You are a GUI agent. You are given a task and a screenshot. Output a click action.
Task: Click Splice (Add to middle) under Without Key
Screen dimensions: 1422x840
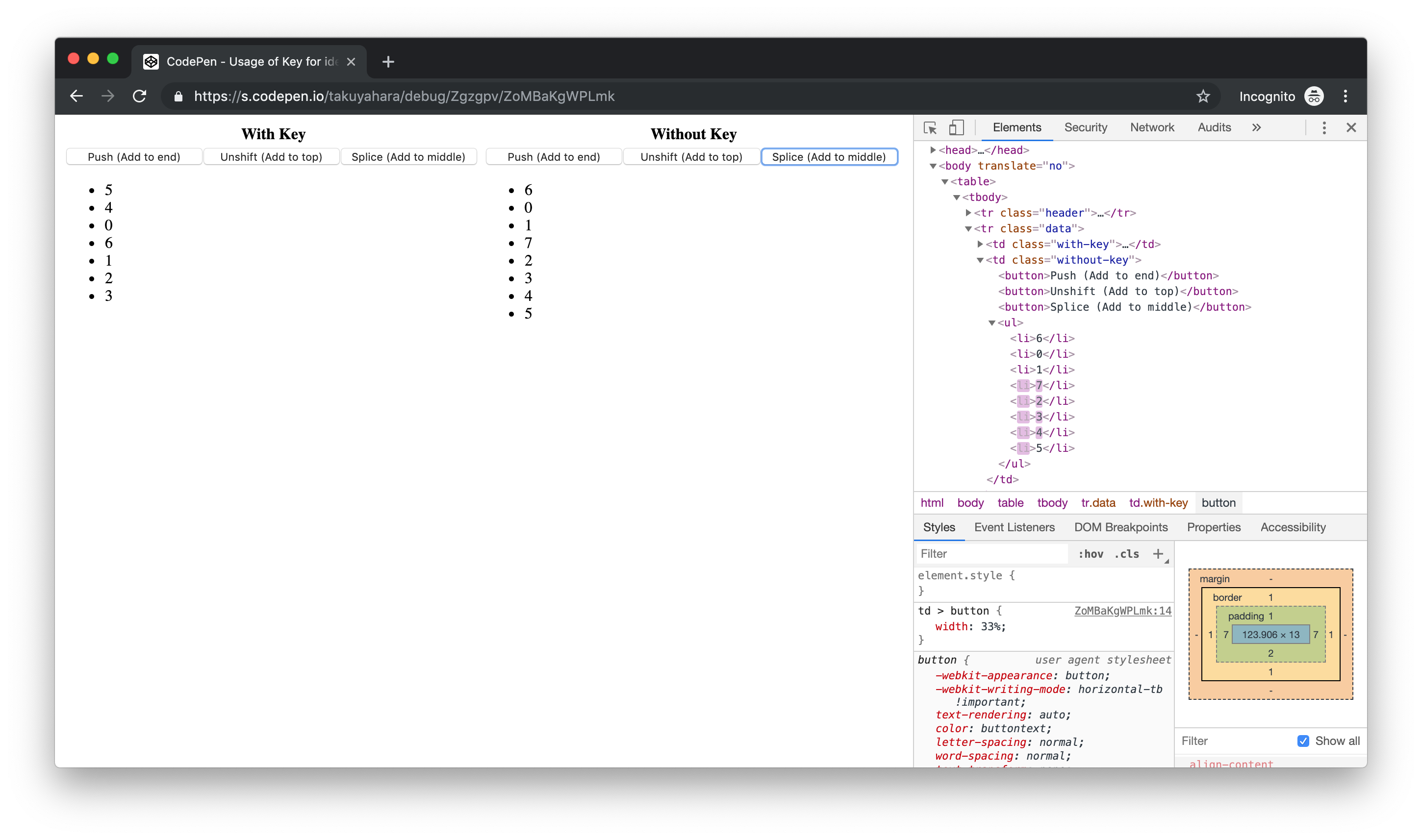pos(829,157)
